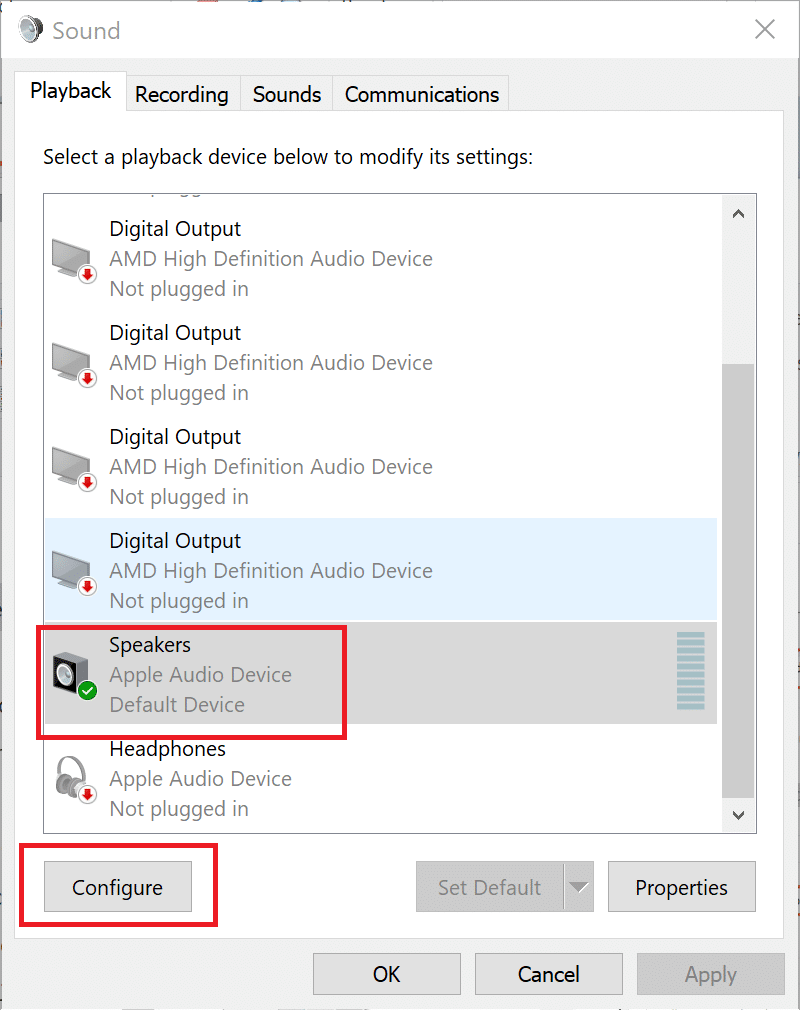This screenshot has width=800, height=1010.
Task: Open the Sounds tab
Action: coord(286,94)
